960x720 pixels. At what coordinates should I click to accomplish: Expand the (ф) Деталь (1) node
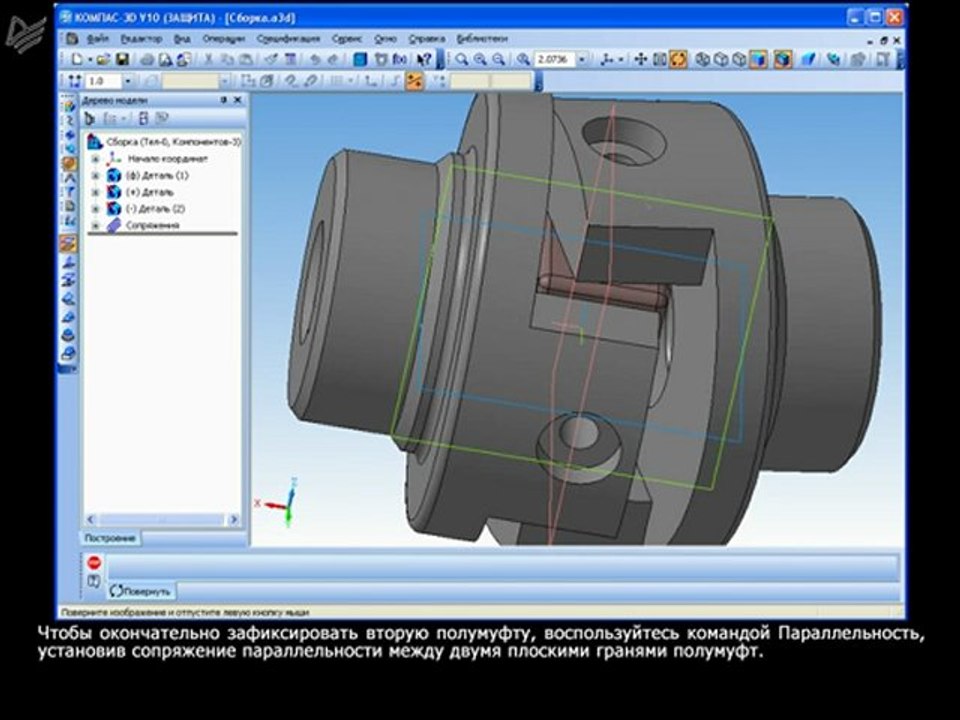point(96,176)
